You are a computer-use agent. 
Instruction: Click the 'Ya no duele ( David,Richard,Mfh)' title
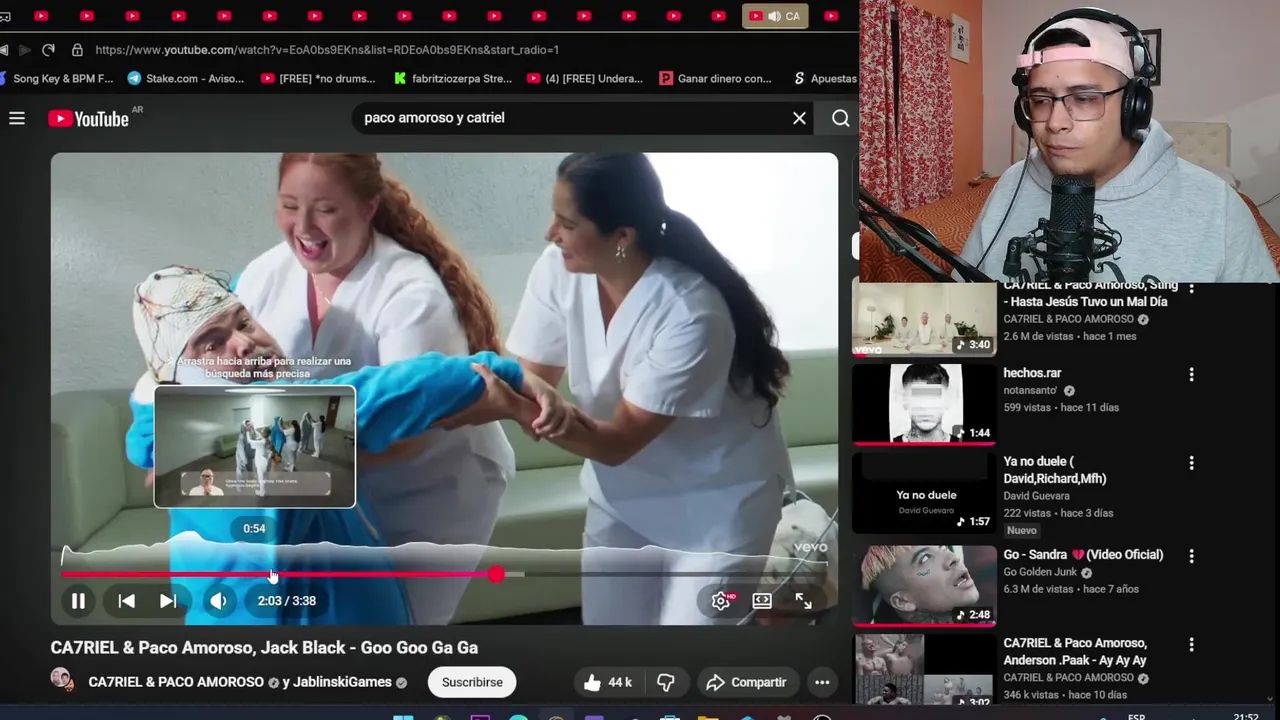pos(1054,470)
